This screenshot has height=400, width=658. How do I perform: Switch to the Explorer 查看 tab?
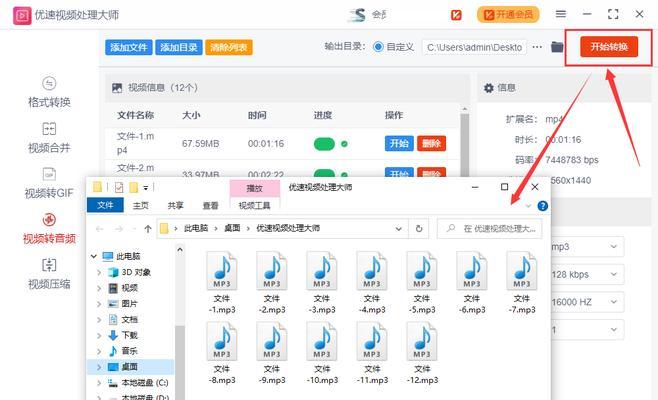pos(210,205)
